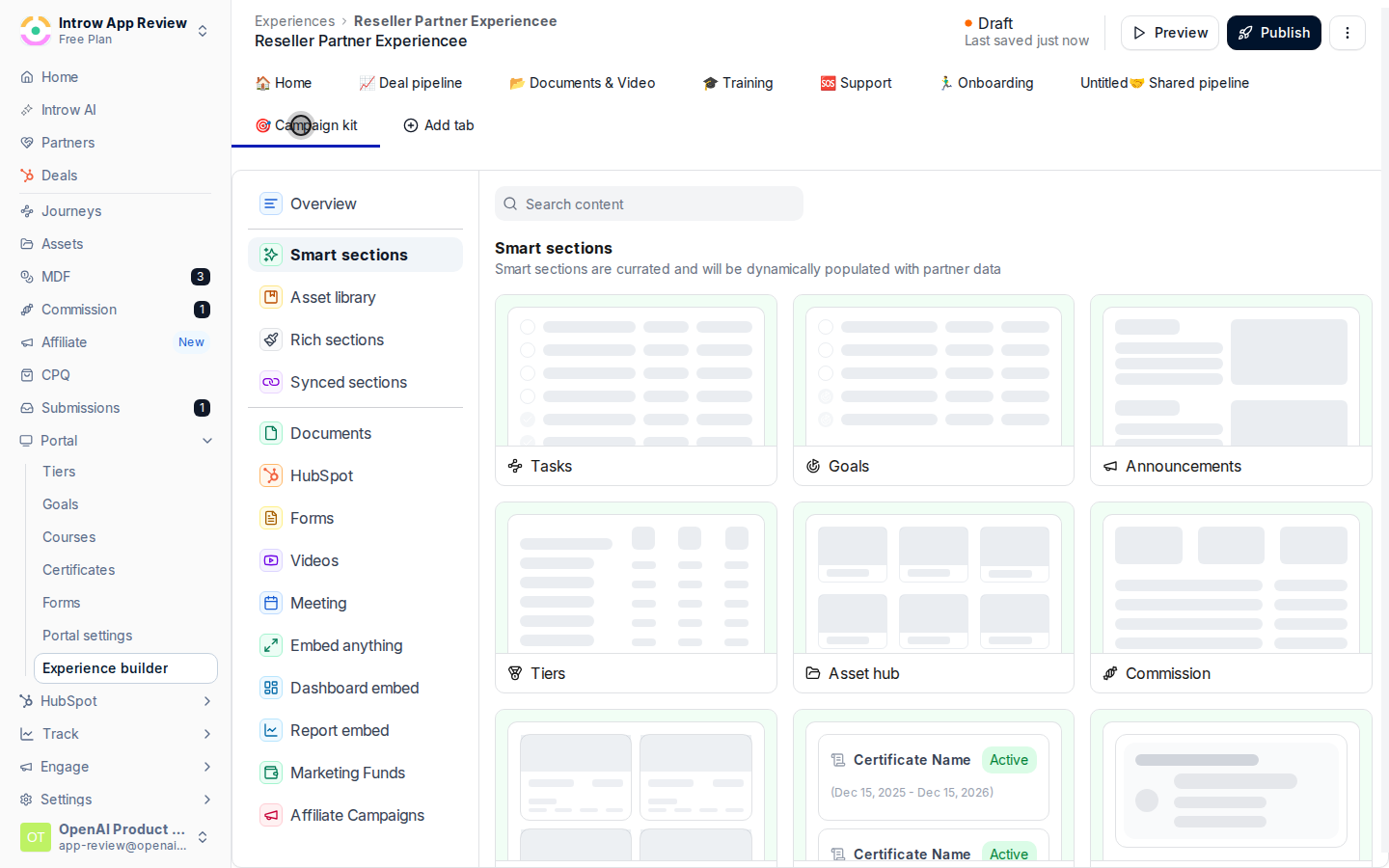Switch to the Documents & Video tab
The height and width of the screenshot is (868, 1389).
[583, 83]
